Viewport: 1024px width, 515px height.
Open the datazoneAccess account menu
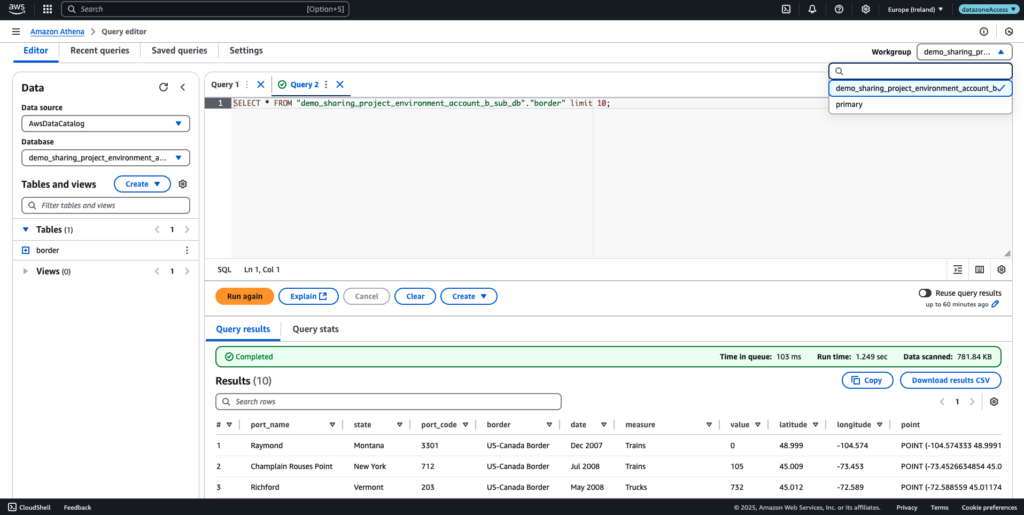tap(987, 9)
